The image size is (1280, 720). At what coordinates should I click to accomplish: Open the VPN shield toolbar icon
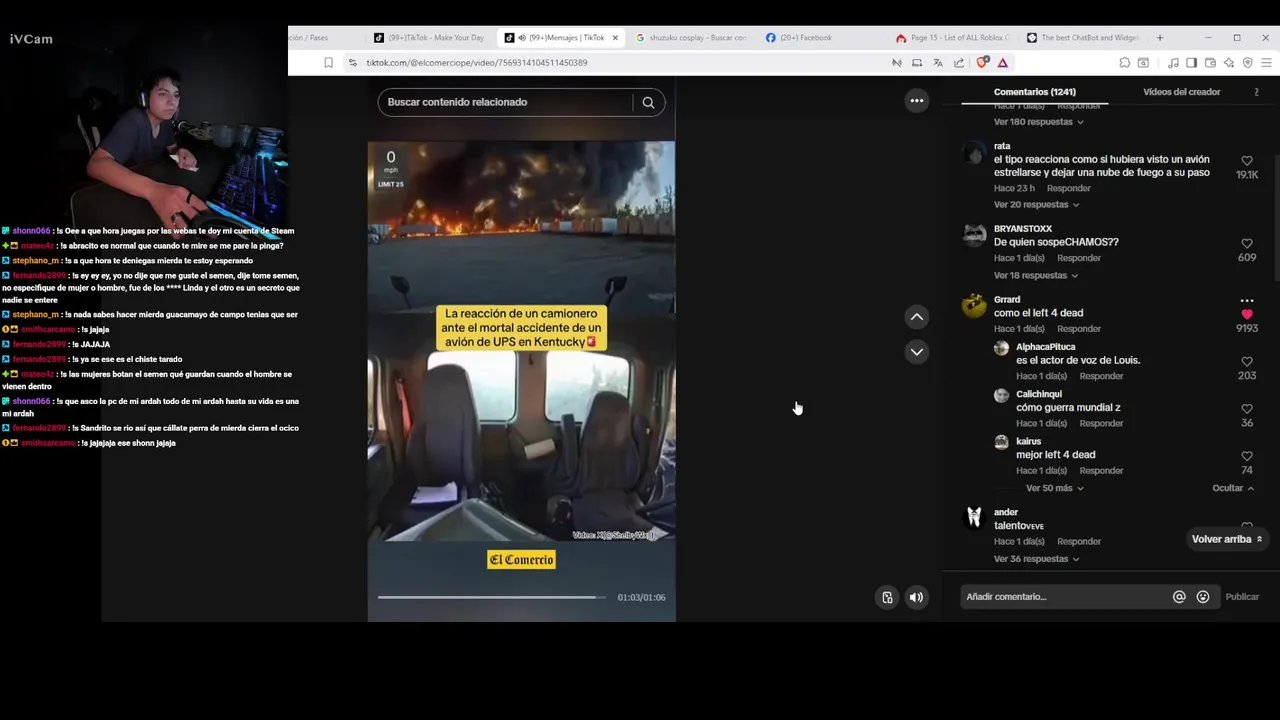pyautogui.click(x=1247, y=62)
